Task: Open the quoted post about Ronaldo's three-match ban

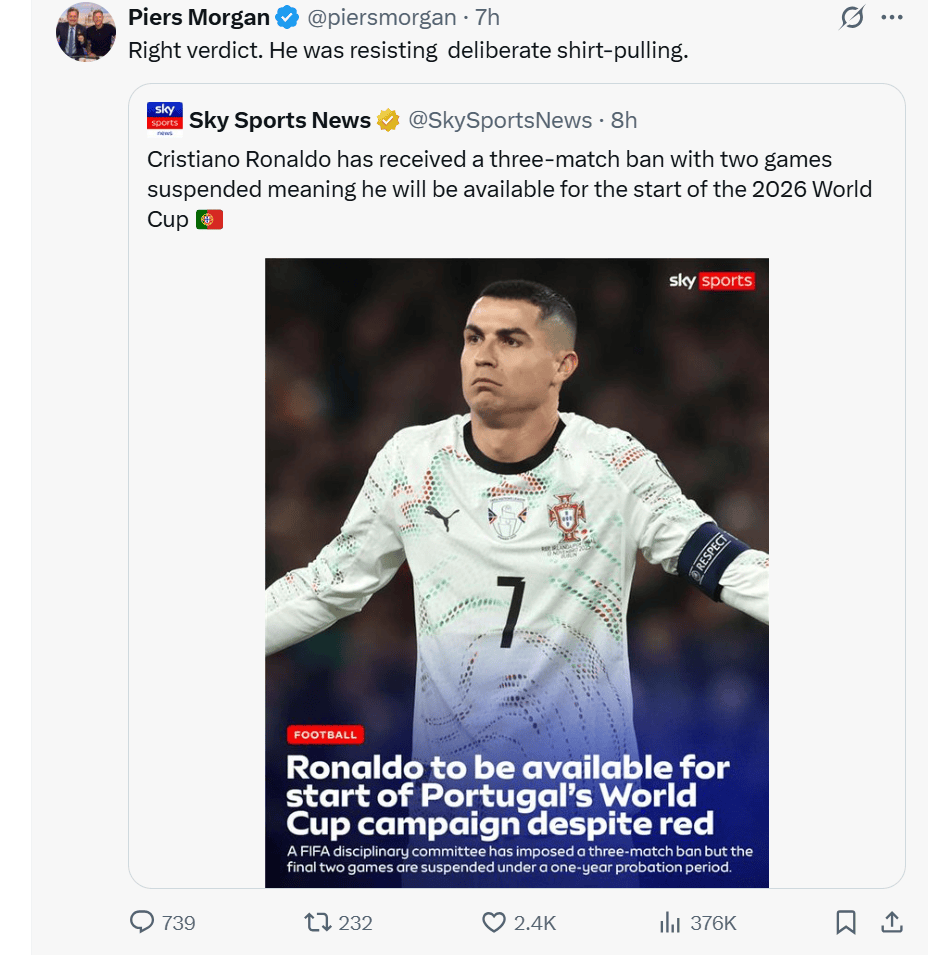Action: coord(509,188)
